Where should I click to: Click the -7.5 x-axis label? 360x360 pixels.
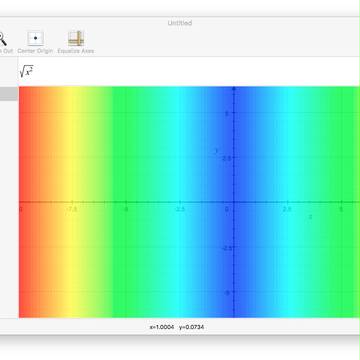pos(72,209)
